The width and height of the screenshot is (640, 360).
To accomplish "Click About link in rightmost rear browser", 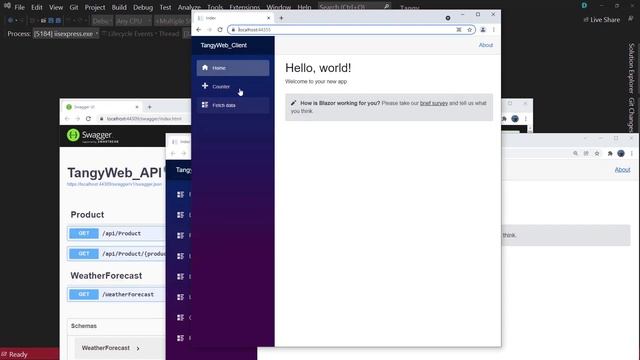I will tap(622, 170).
